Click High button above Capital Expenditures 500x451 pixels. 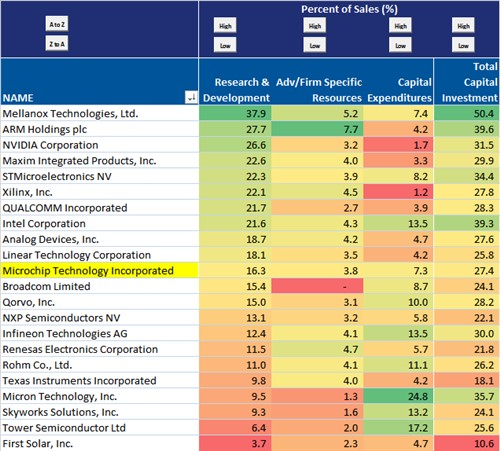click(400, 26)
